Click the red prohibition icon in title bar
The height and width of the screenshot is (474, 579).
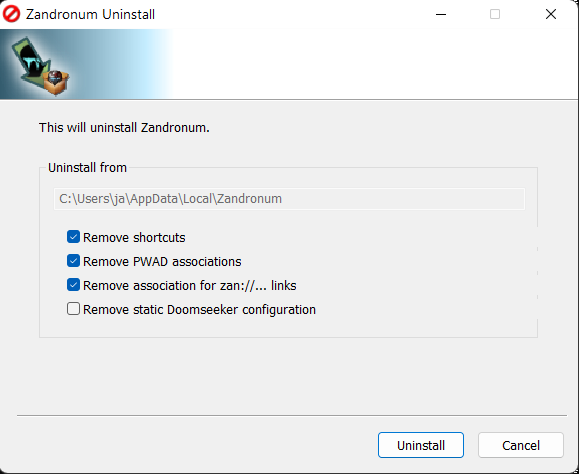[x=11, y=14]
